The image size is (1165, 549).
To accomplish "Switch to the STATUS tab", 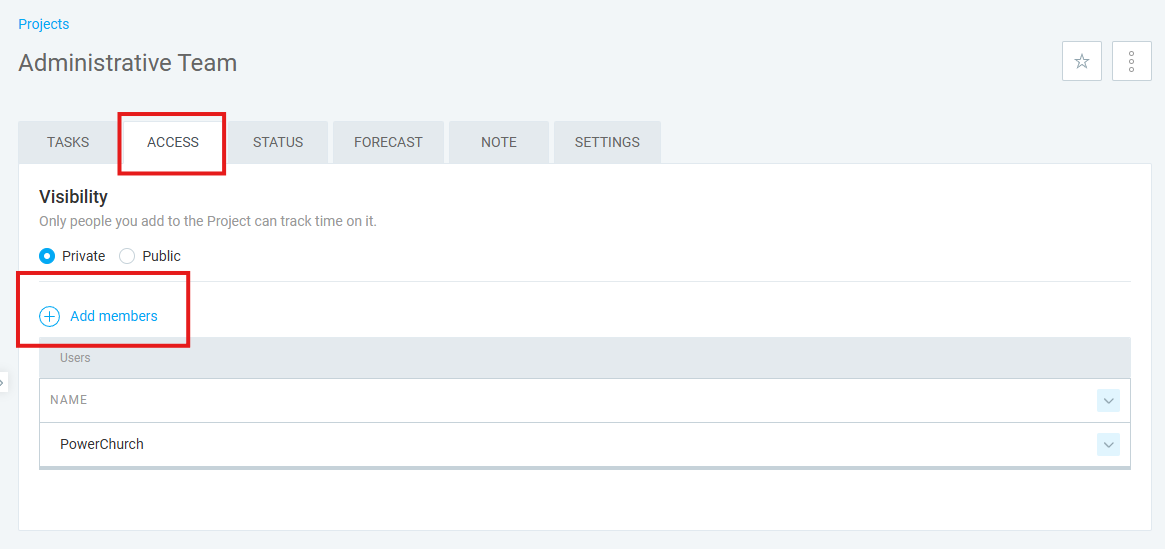I will [278, 143].
